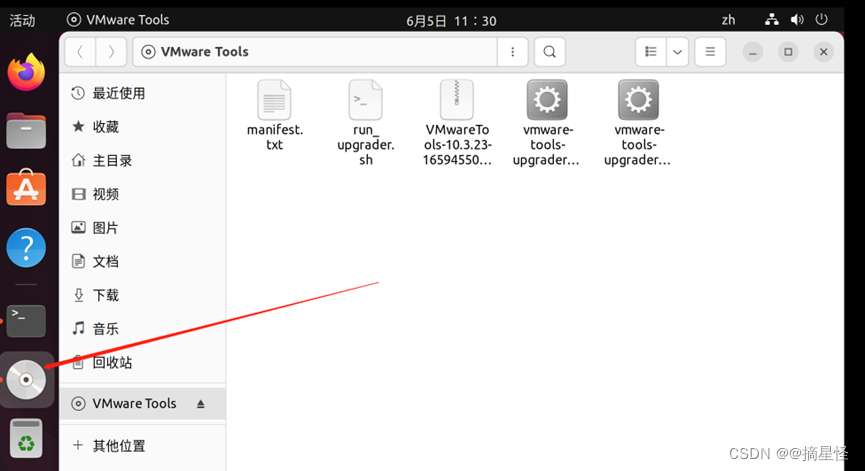Click the VMware Tools path bar
The width and height of the screenshot is (865, 471).
315,52
